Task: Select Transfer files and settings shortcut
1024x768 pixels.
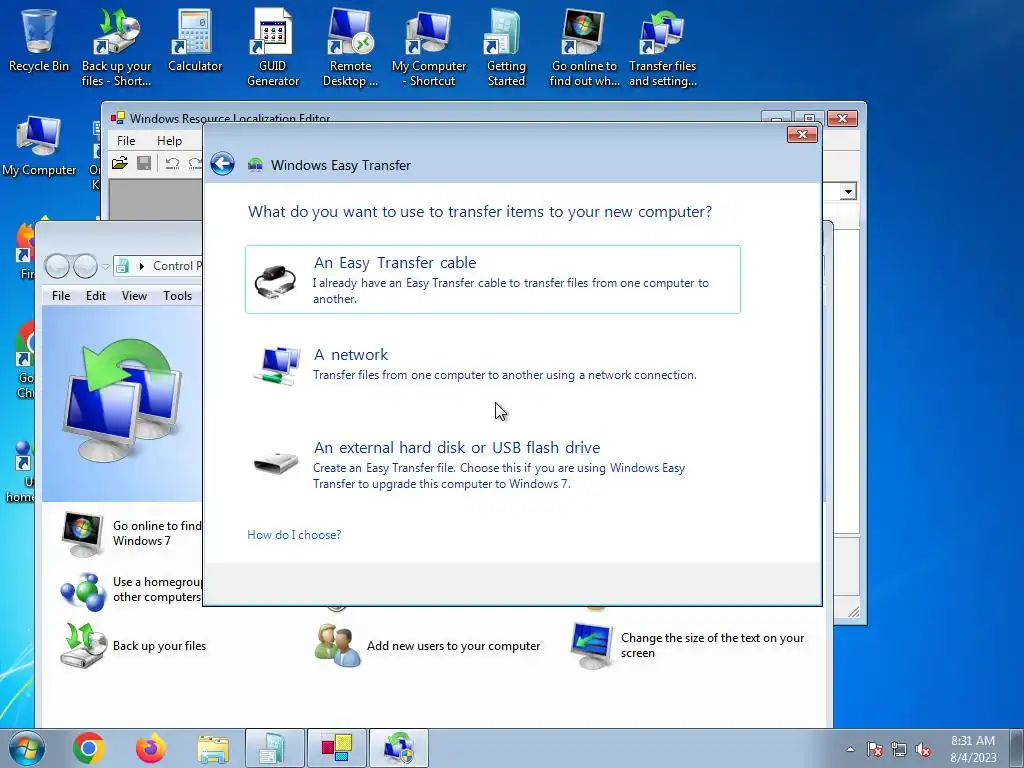Action: 663,47
